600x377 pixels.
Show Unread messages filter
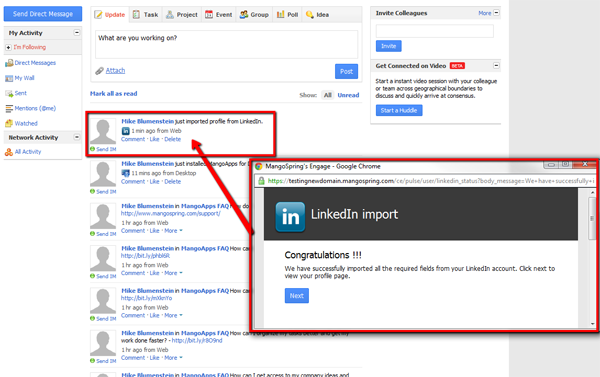[348, 95]
